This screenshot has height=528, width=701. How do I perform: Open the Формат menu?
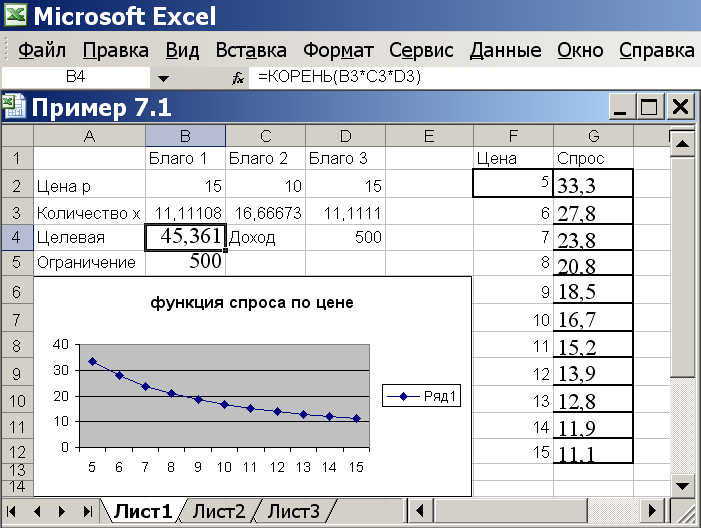pos(338,51)
